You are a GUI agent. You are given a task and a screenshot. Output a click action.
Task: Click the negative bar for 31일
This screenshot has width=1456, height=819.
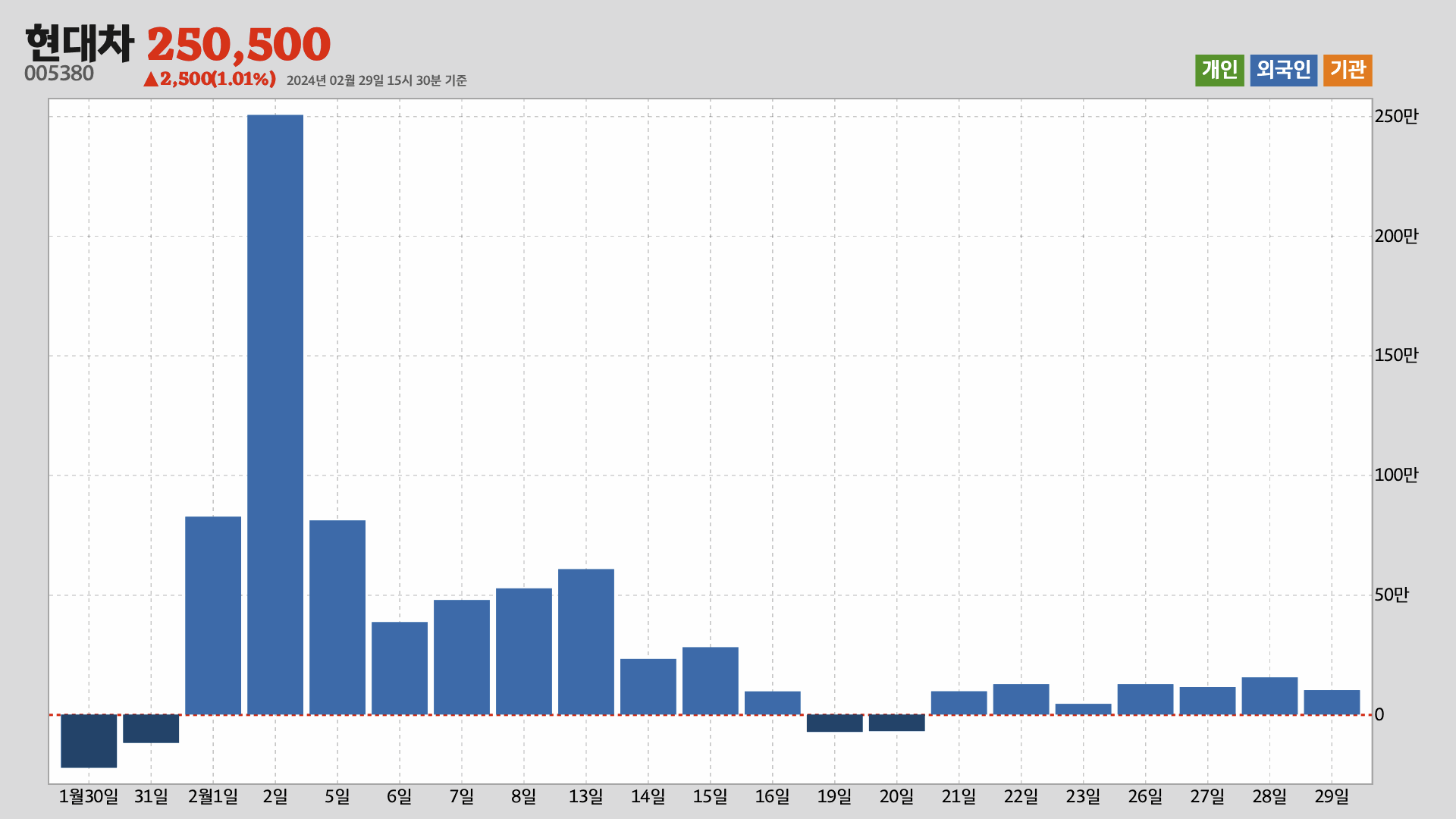point(151,728)
